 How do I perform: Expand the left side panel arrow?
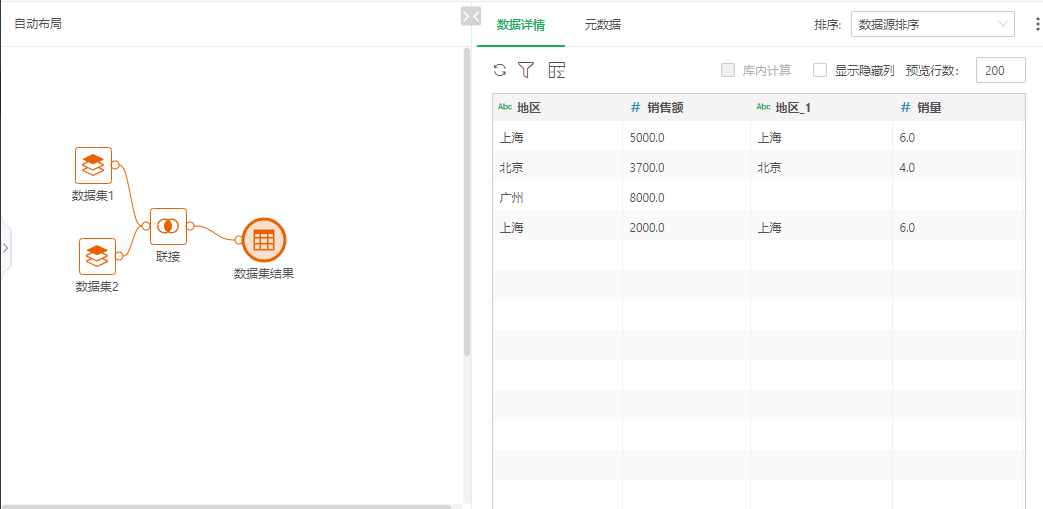(x=5, y=247)
